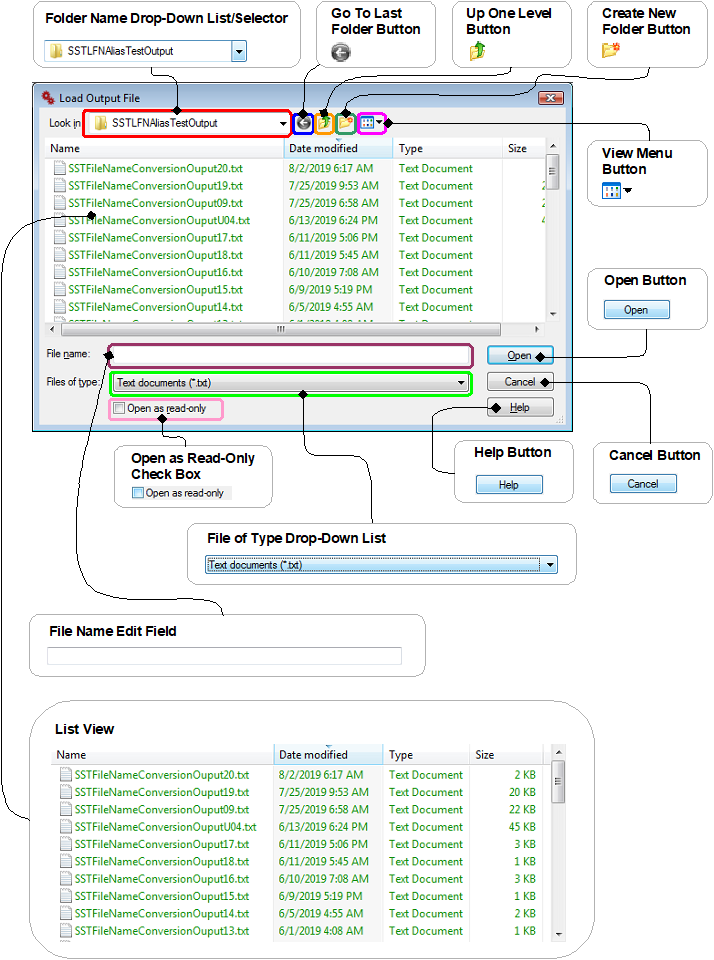This screenshot has width=714, height=960.
Task: Open the Files of type drop-down in the dialog
Action: tap(461, 383)
